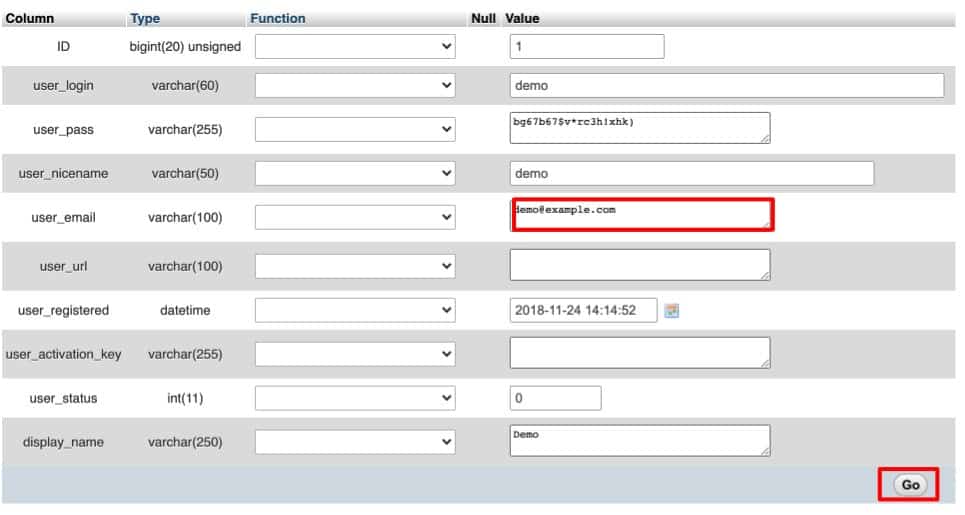Open Function dropdown for user_email row
The height and width of the screenshot is (515, 965).
[355, 217]
